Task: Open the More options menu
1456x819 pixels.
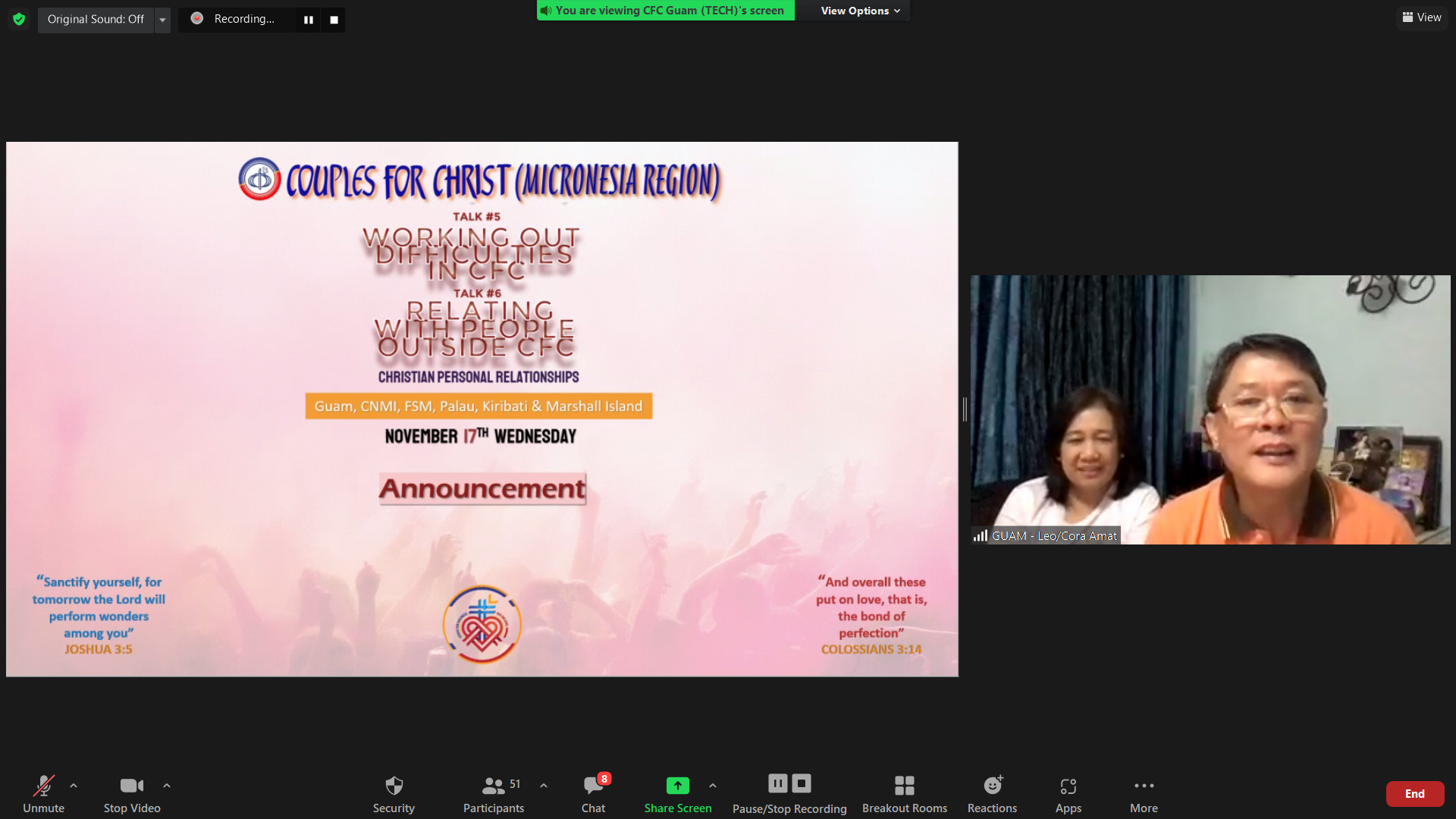Action: (x=1144, y=793)
